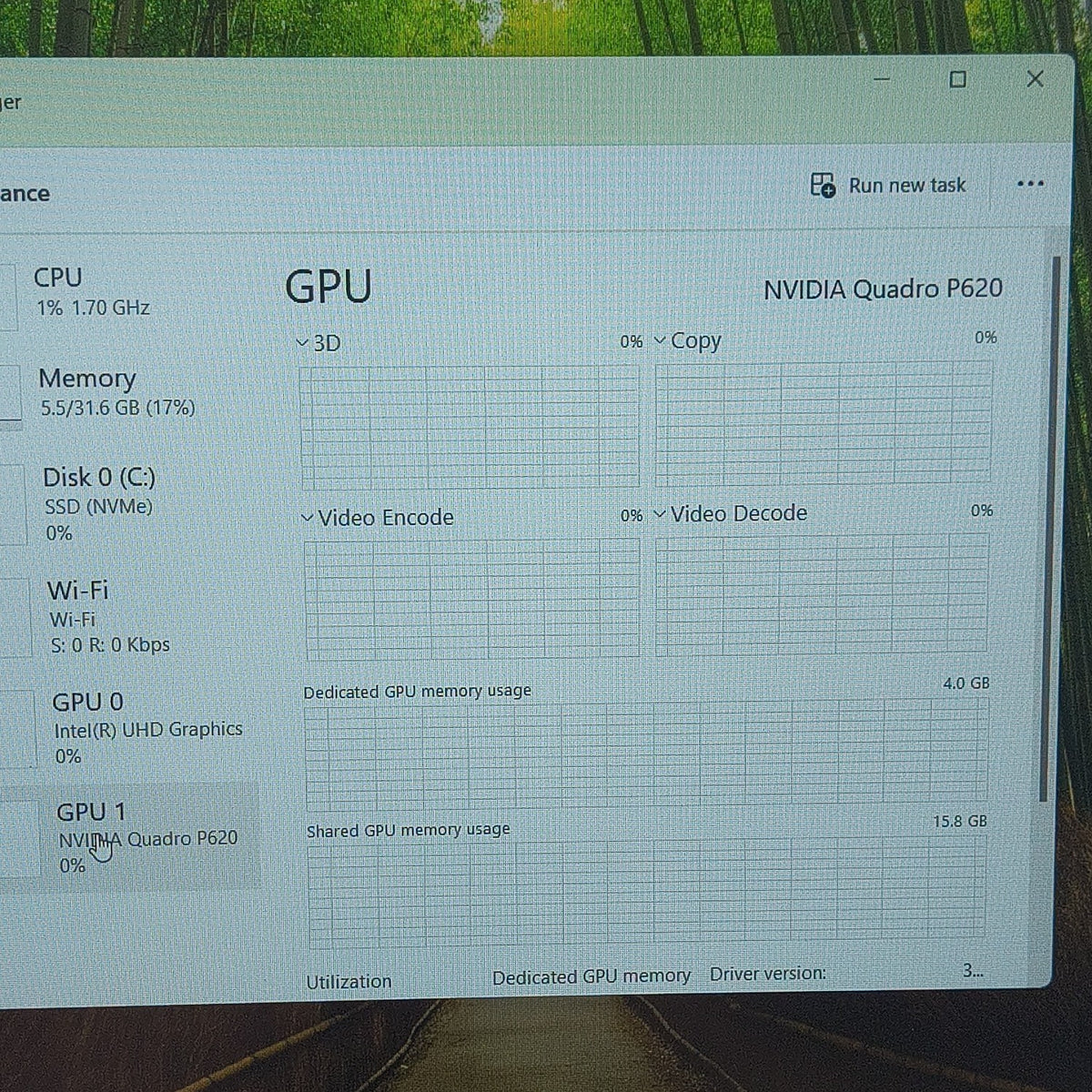Minimize the Task Manager window
Viewport: 1092px width, 1092px height.
coord(882,79)
